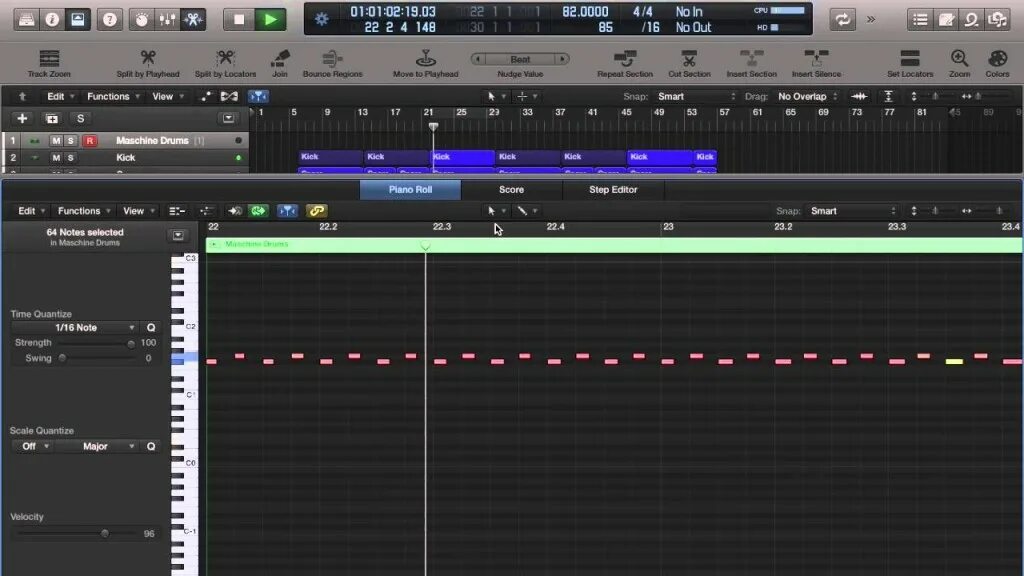1024x576 pixels.
Task: Mute the Kick track
Action: pos(56,157)
